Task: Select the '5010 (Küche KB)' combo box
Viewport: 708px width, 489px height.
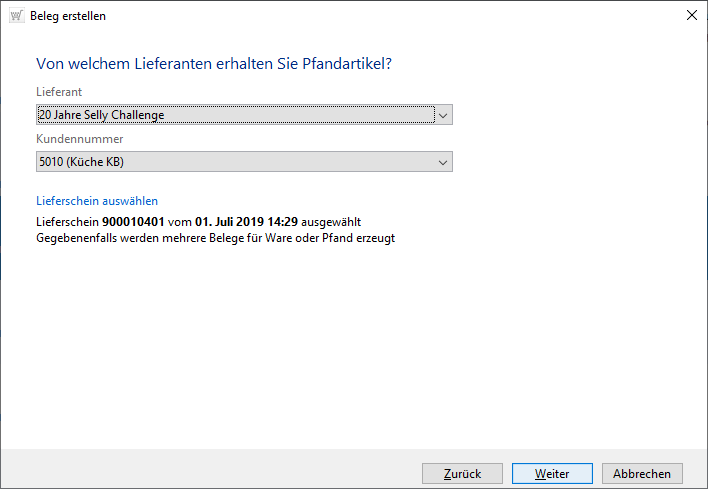Action: click(x=235, y=162)
